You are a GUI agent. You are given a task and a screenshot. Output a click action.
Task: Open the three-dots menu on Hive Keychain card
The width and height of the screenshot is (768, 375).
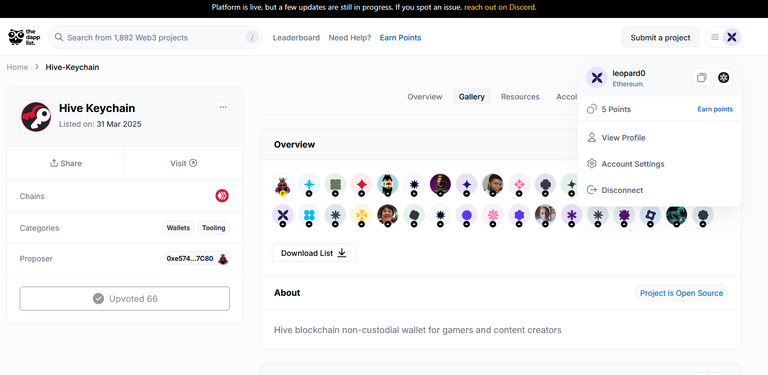(223, 107)
